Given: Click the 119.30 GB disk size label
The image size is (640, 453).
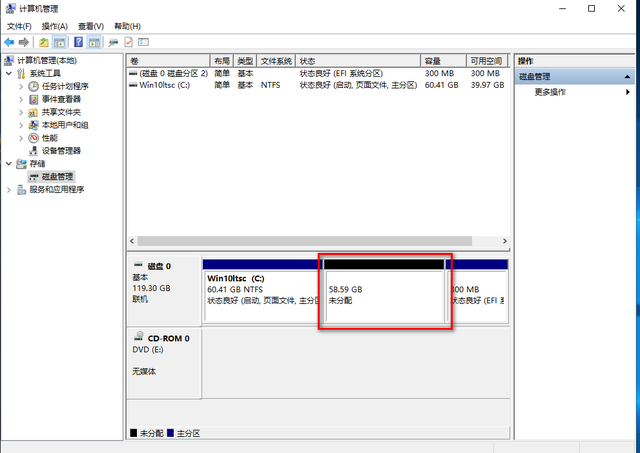Looking at the screenshot, I should point(151,288).
